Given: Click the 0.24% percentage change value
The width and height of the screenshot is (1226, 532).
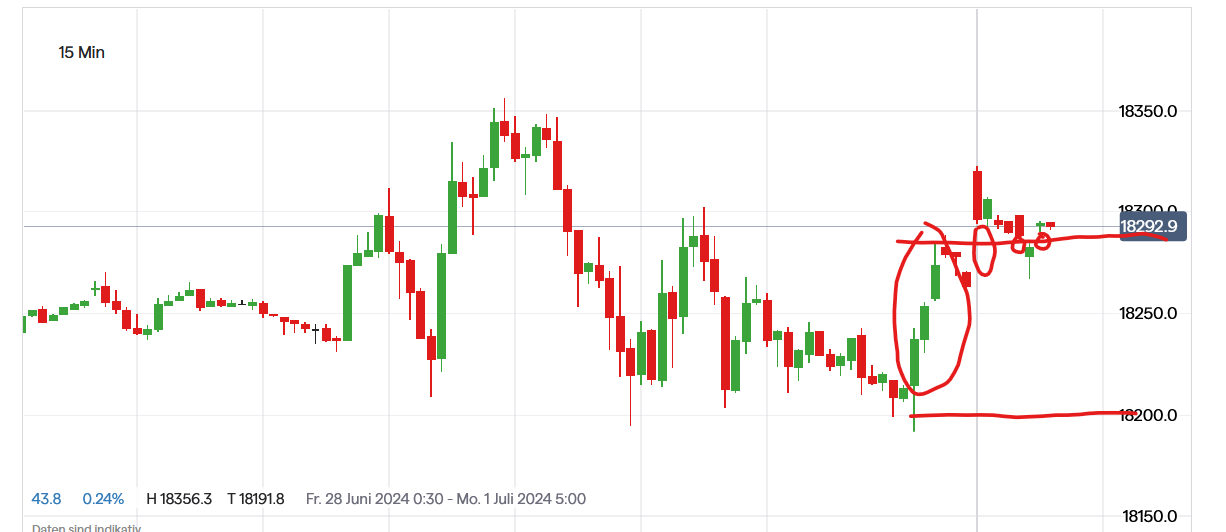Looking at the screenshot, I should click(103, 499).
